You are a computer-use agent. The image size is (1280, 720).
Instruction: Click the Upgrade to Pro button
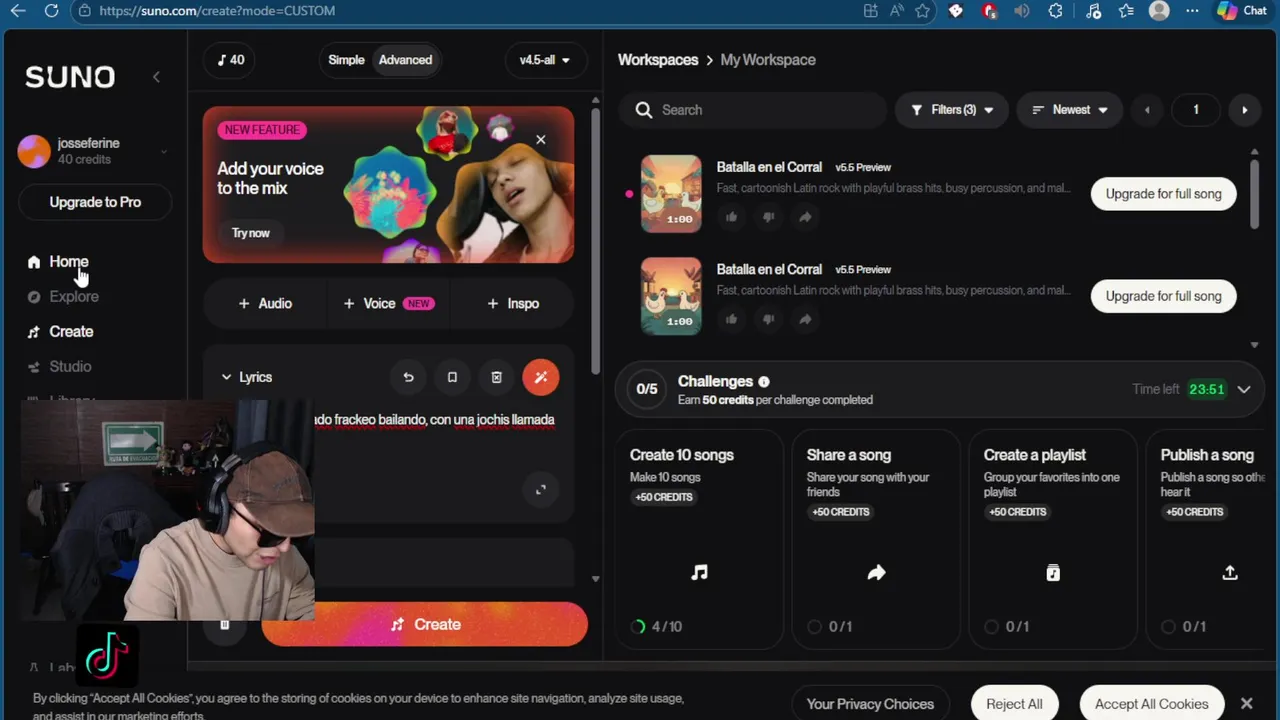click(x=95, y=202)
